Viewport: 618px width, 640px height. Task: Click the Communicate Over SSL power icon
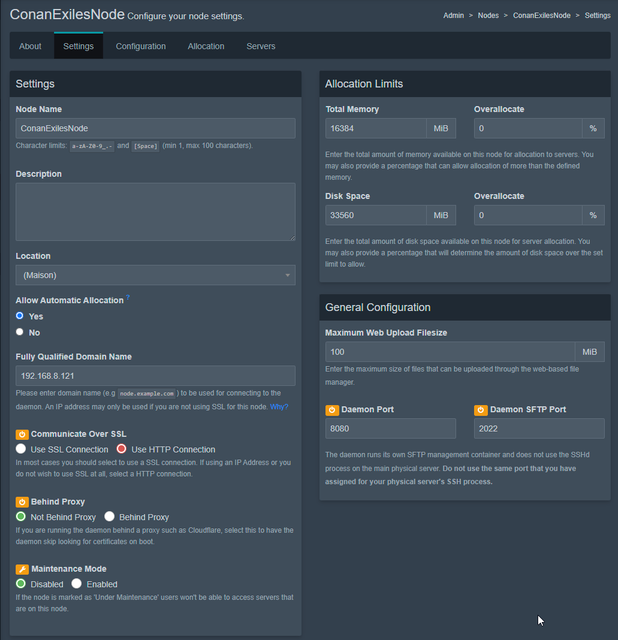22,434
